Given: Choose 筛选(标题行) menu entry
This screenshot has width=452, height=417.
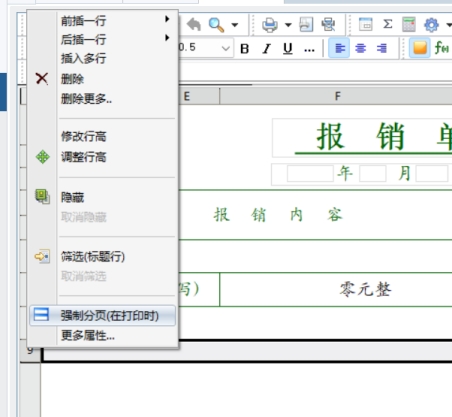Looking at the screenshot, I should pyautogui.click(x=102, y=257).
